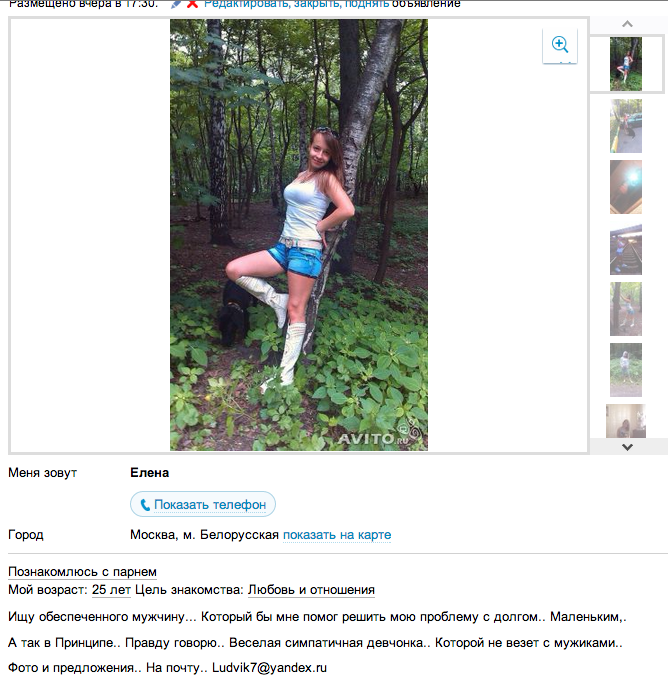Click the magnifier zoom icon on the photo
The width and height of the screenshot is (668, 700).
click(x=559, y=45)
